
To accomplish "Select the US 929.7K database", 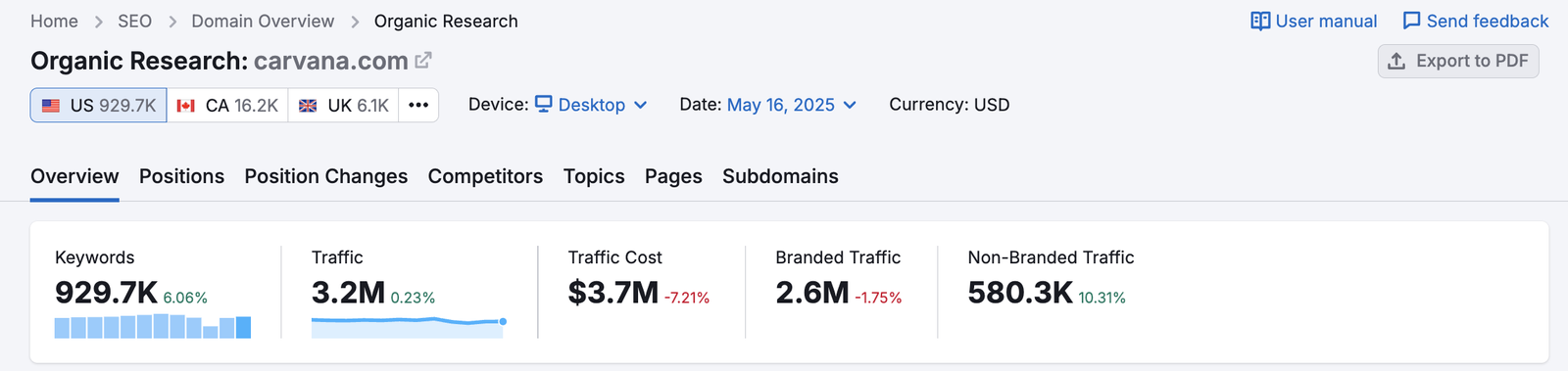I will [x=99, y=106].
